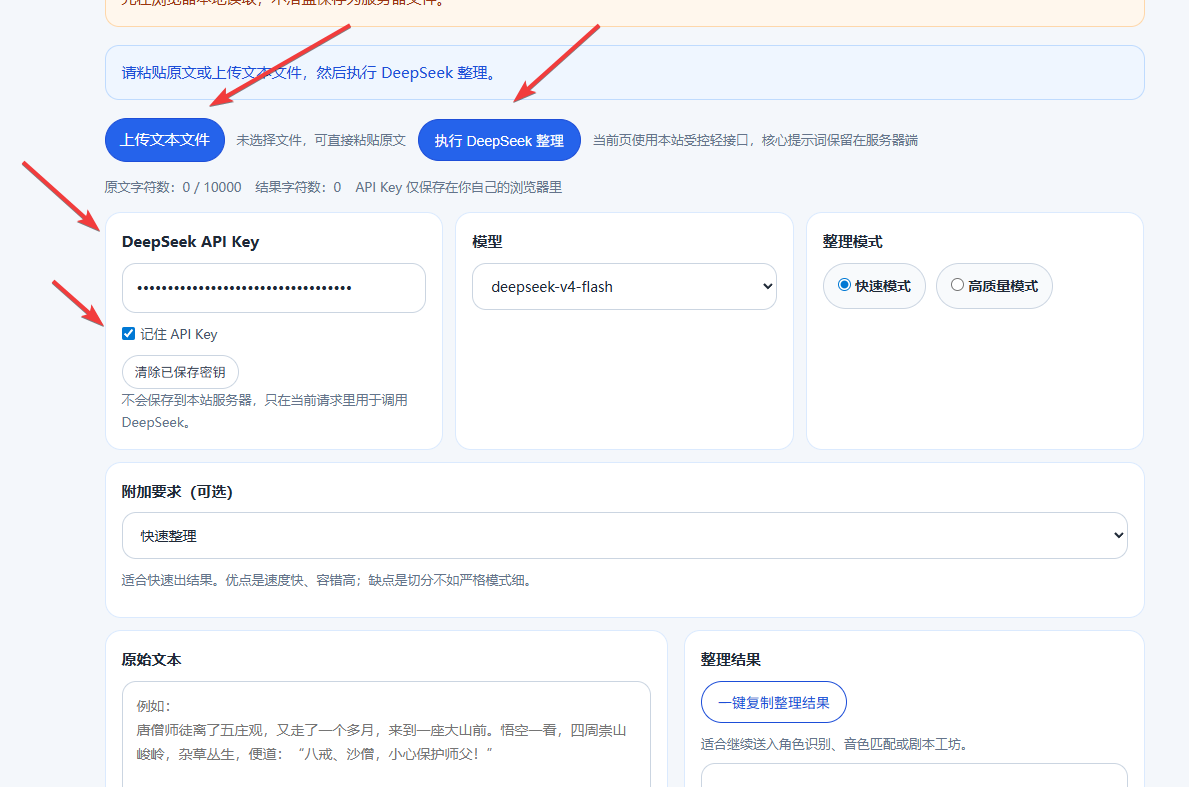The height and width of the screenshot is (787, 1189).
Task: Click the 未选择文件，可直接粘贴原文 text
Action: (x=321, y=140)
